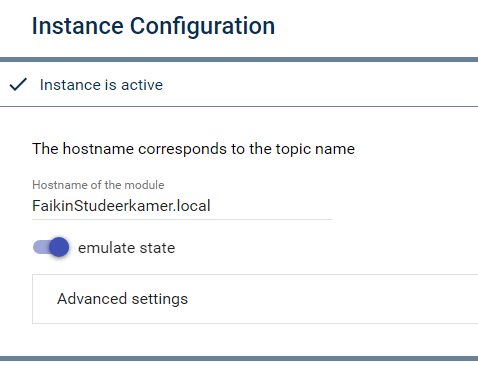Click the word local in hostname field
Viewport: 478px width, 368px height.
point(194,206)
